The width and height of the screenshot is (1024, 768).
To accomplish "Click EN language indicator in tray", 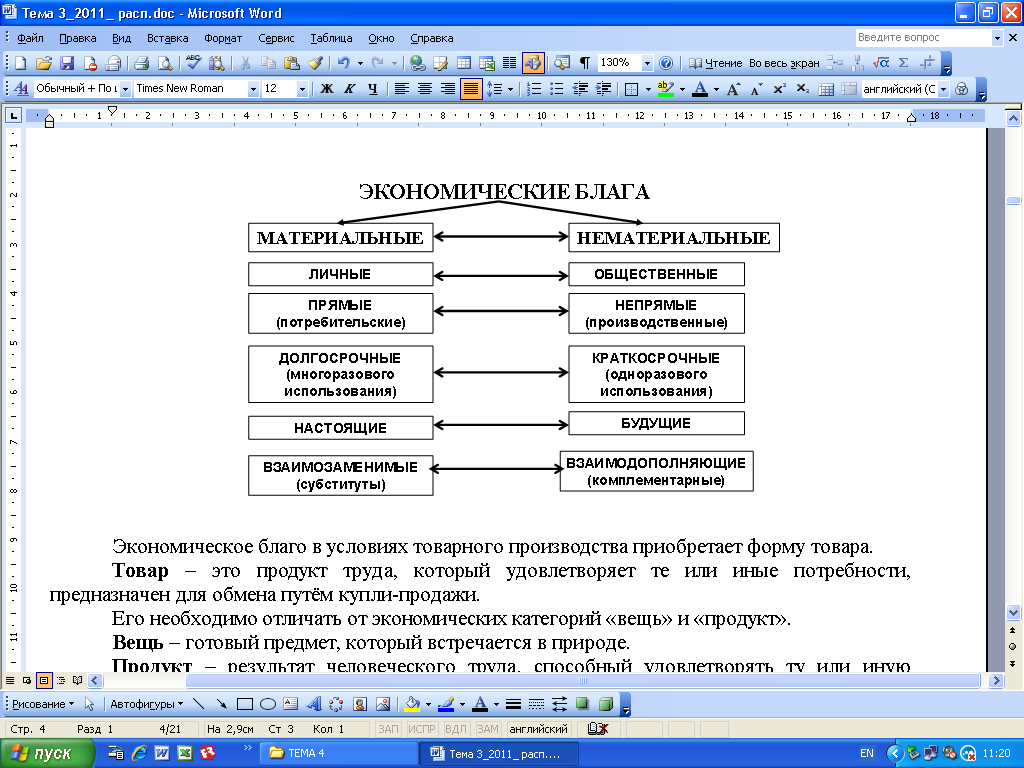I will point(867,753).
